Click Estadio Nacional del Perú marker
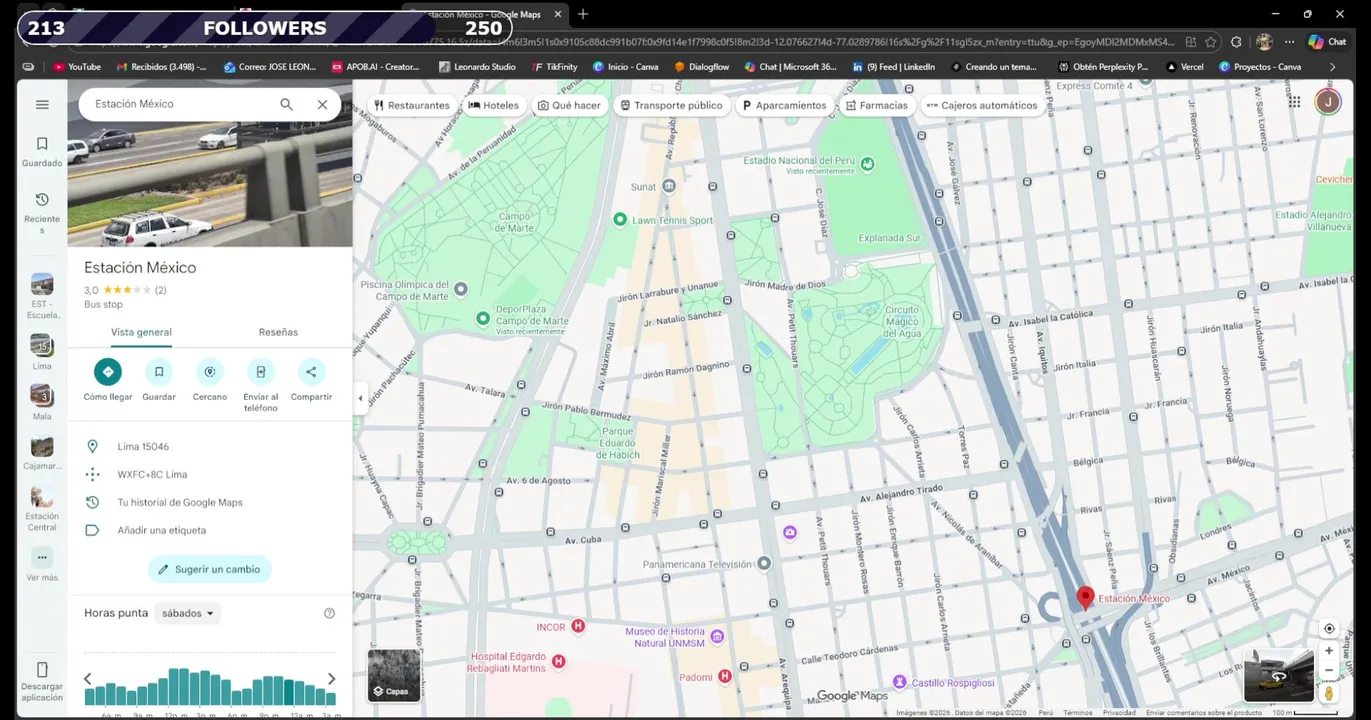Screen dimensions: 1371x720 (x=867, y=163)
